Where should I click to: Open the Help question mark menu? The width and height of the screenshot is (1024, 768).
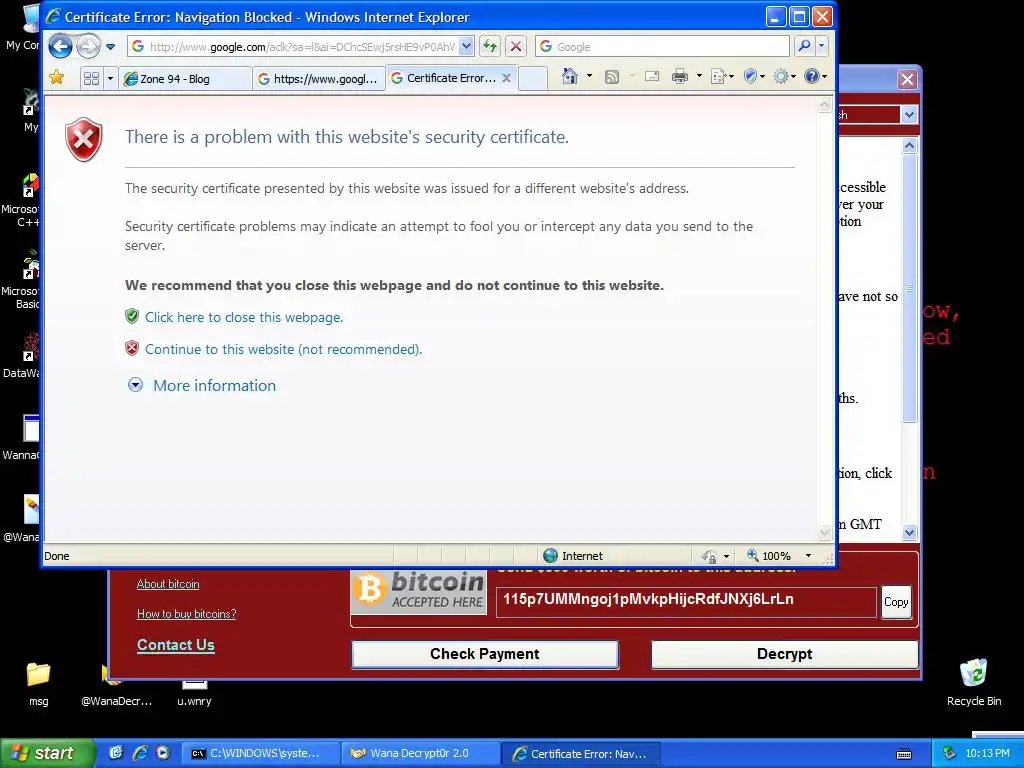(x=815, y=77)
